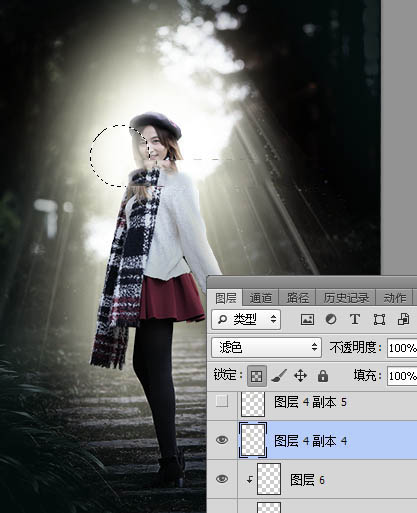The image size is (417, 513).
Task: Hide layer 图层 4 副本 4
Action: tap(222, 440)
